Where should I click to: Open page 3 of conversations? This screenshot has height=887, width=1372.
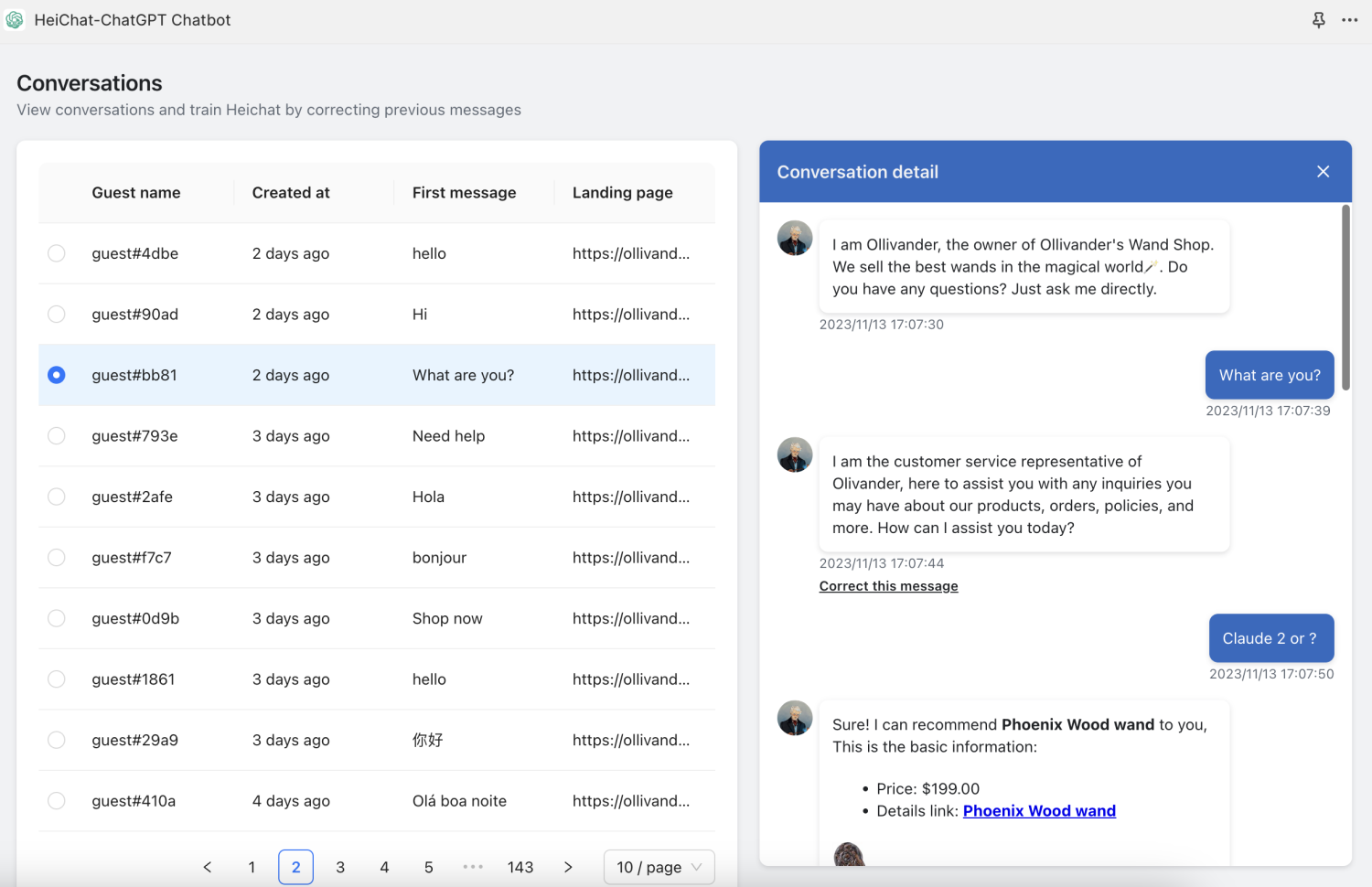pos(340,867)
